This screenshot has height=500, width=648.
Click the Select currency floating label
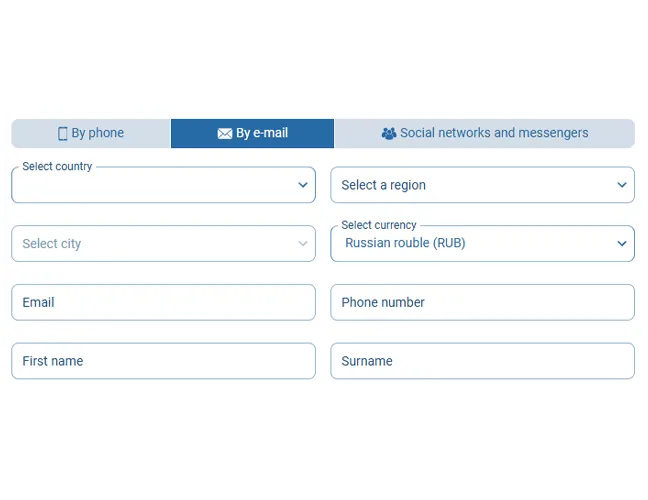pyautogui.click(x=379, y=226)
